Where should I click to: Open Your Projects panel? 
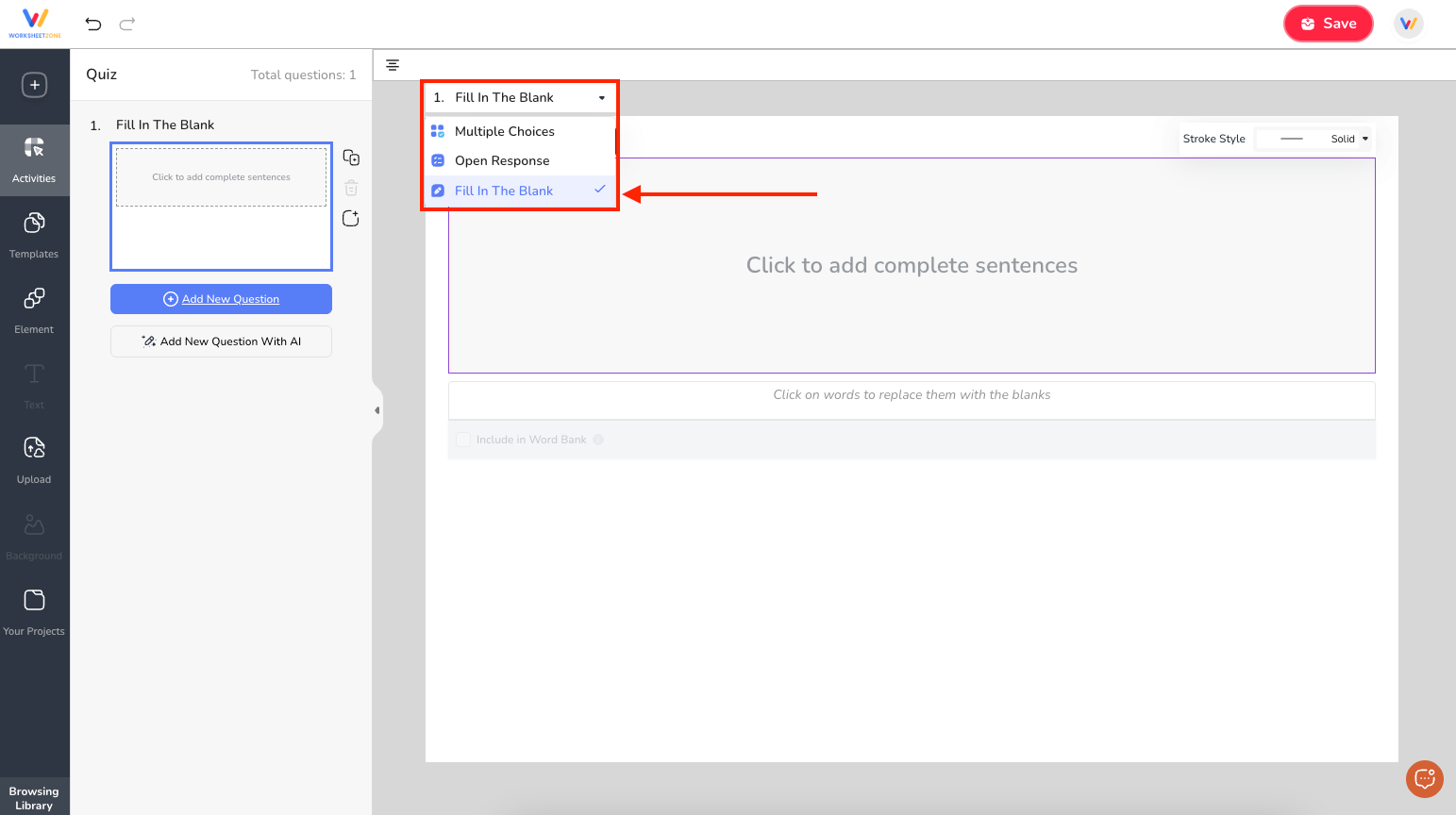[x=35, y=611]
